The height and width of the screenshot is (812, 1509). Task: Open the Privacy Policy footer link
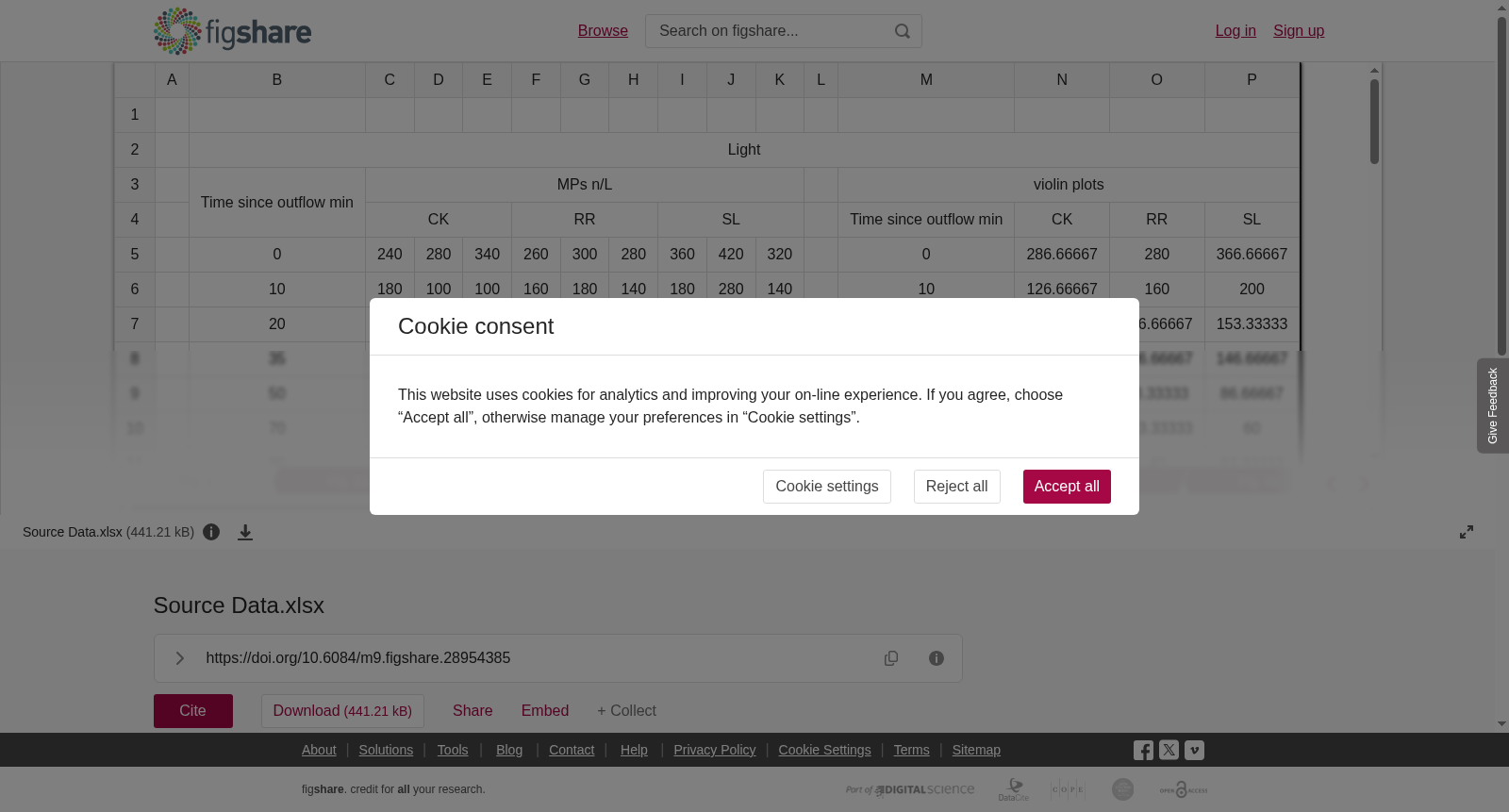pos(715,750)
